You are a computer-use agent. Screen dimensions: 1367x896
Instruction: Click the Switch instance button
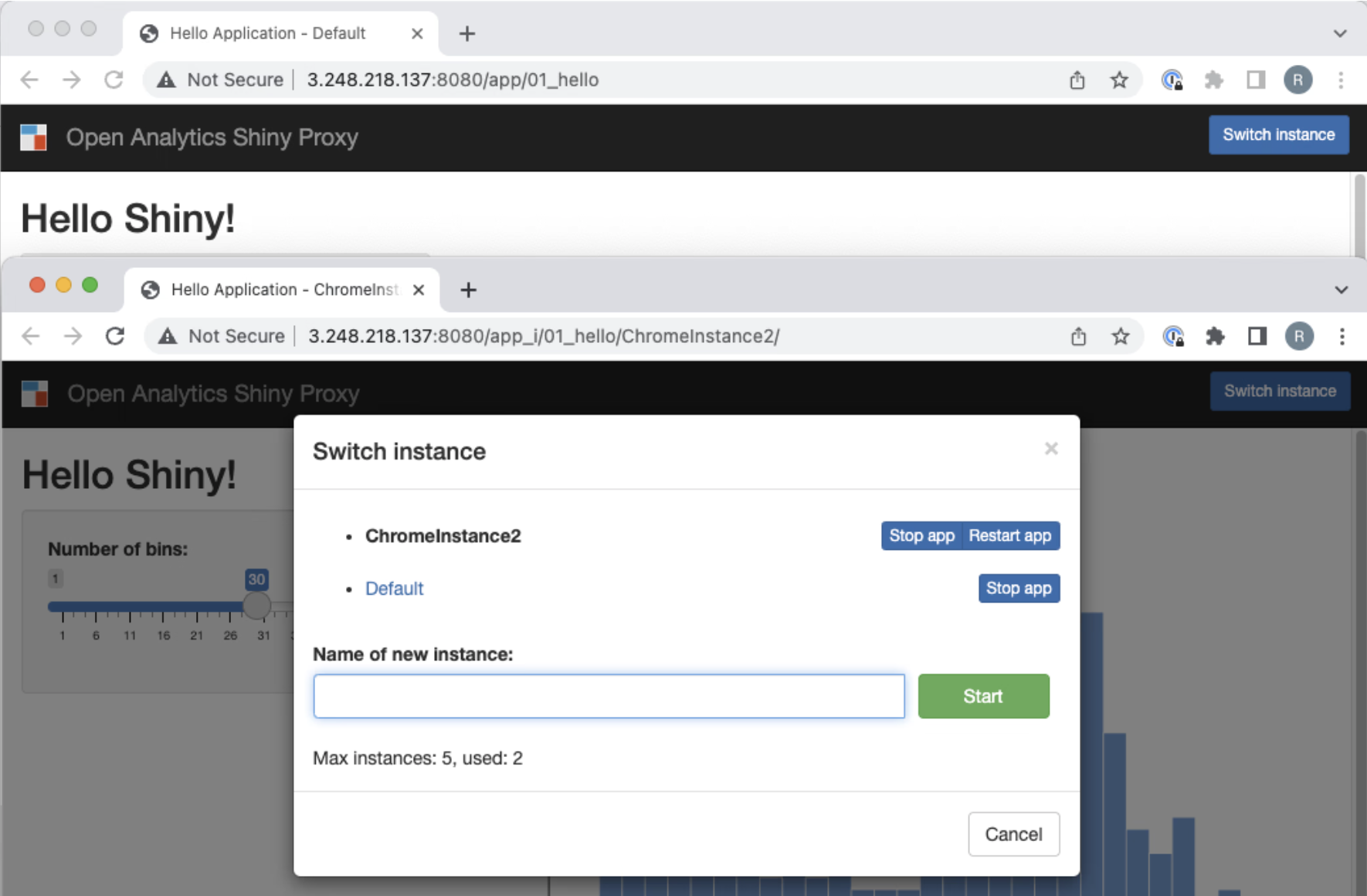[1280, 391]
